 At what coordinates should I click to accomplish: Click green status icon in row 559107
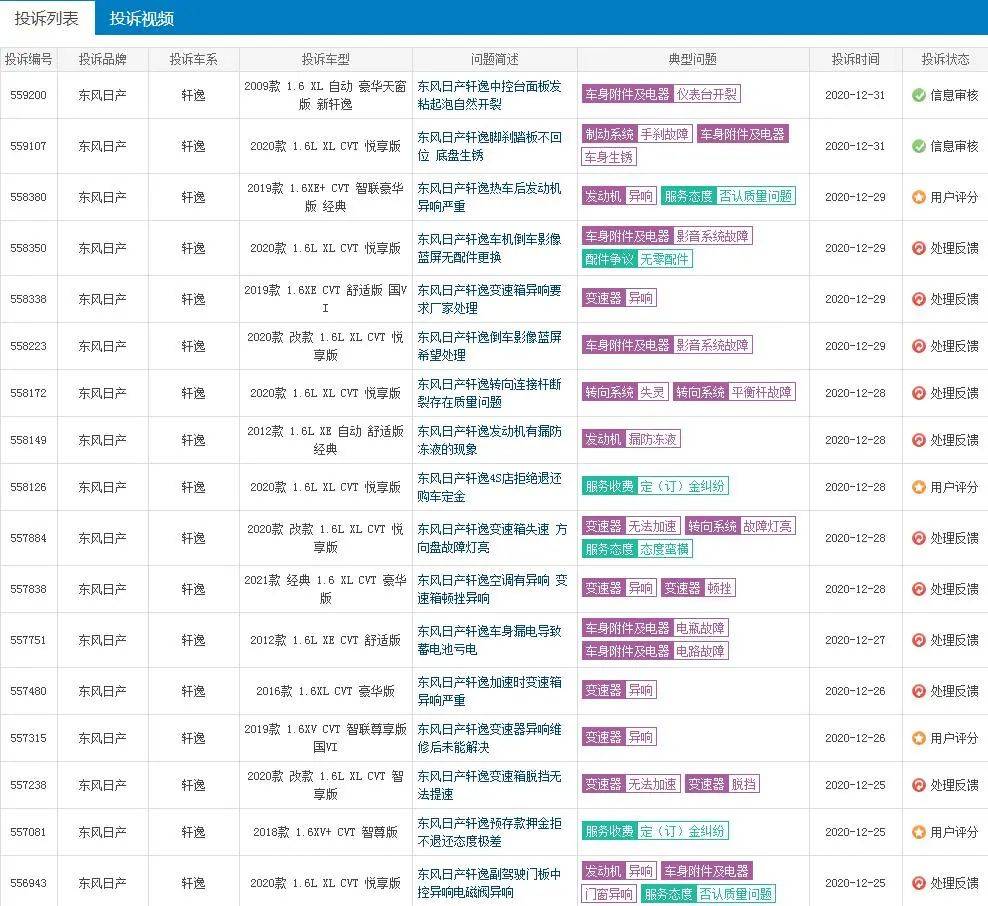(x=918, y=146)
